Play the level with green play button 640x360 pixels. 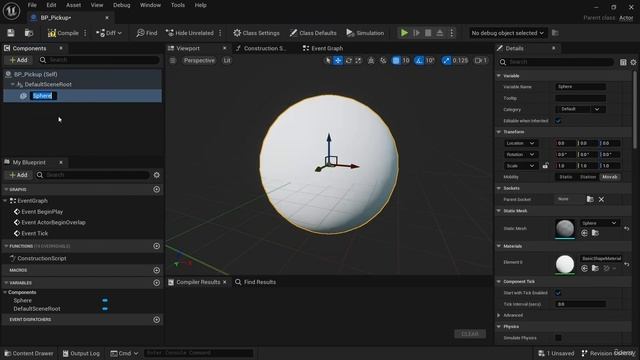(404, 33)
